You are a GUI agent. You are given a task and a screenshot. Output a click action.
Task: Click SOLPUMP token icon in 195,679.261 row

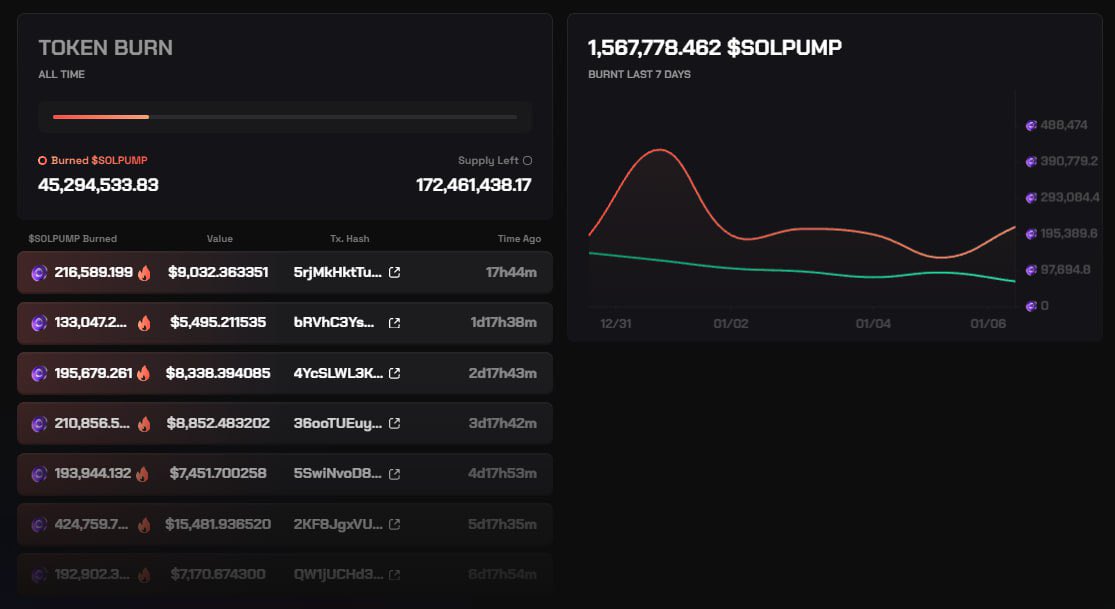click(40, 373)
